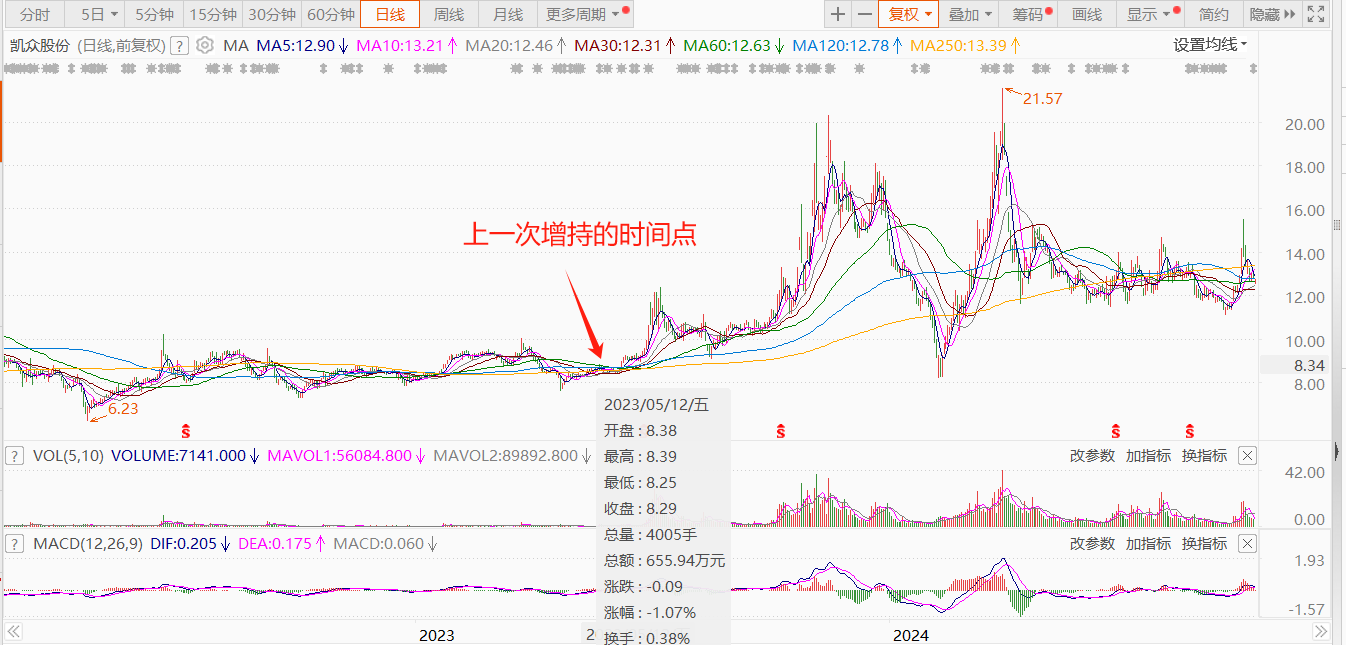Open the 5日 period dropdown
Viewport: 1346px width, 645px height.
(x=98, y=14)
